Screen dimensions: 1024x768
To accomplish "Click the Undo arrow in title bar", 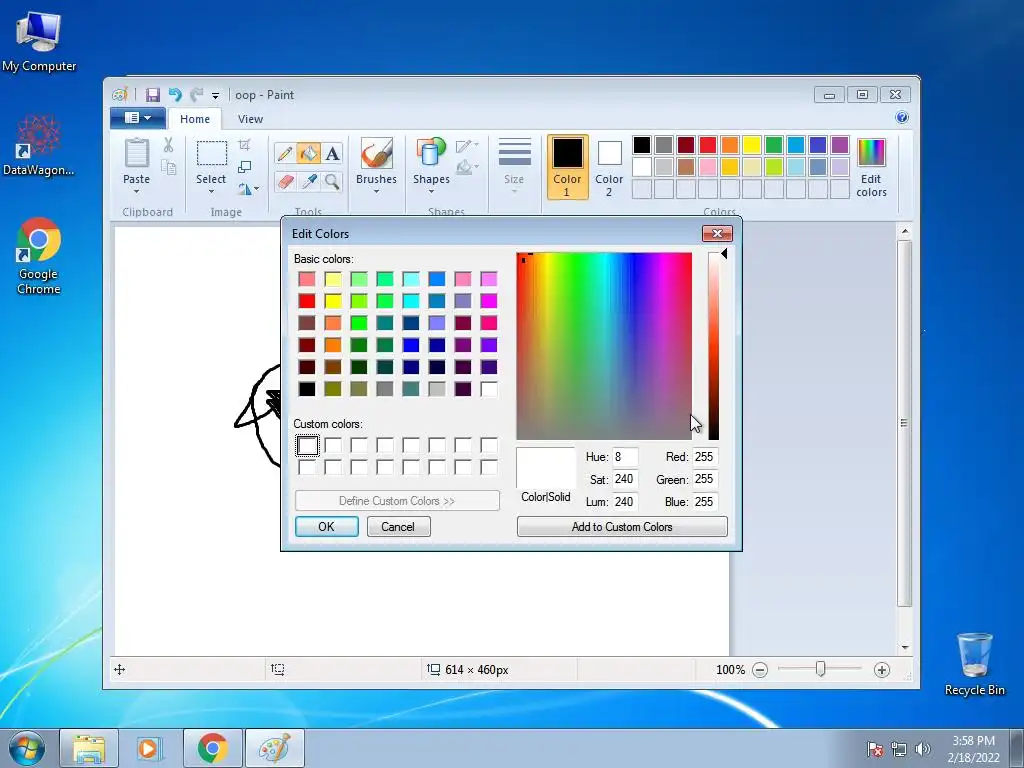I will [x=174, y=95].
